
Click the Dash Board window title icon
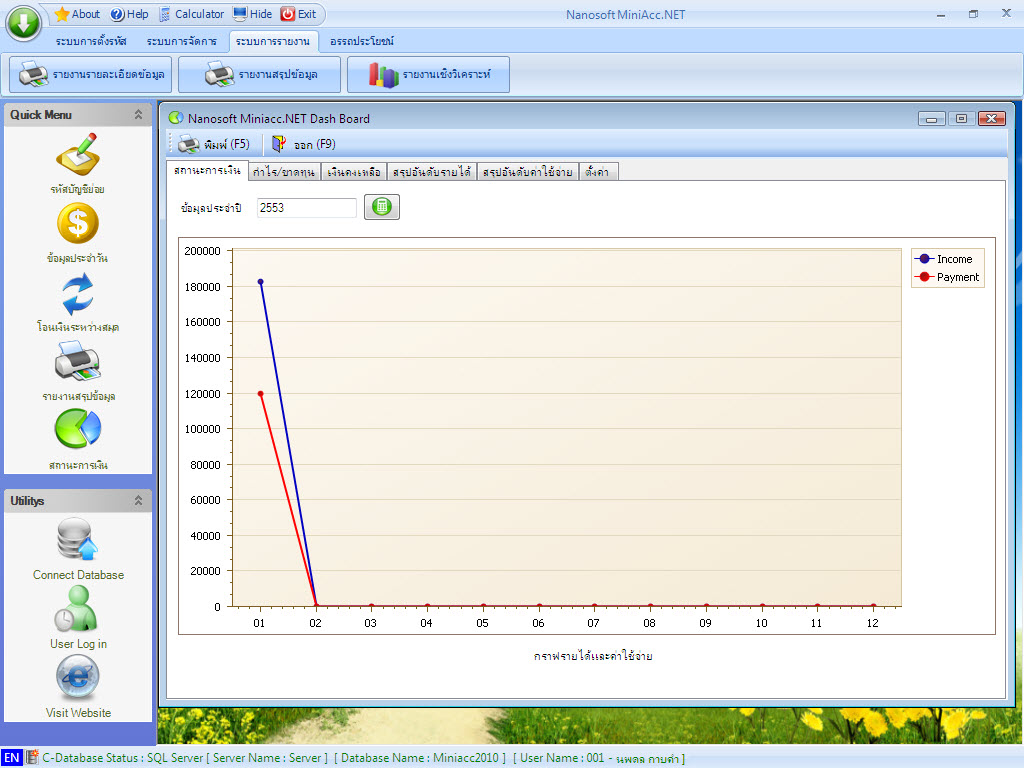[x=175, y=118]
